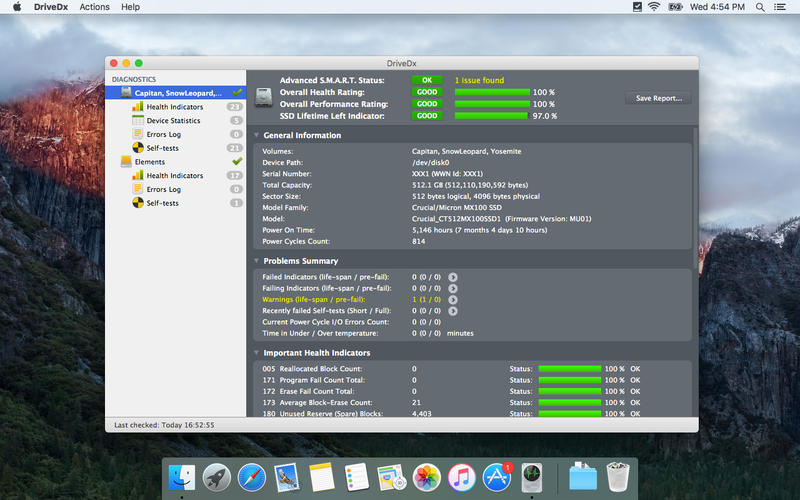Image resolution: width=800 pixels, height=500 pixels.
Task: Click the clock showing Wed 4:54 PM
Action: (x=717, y=7)
